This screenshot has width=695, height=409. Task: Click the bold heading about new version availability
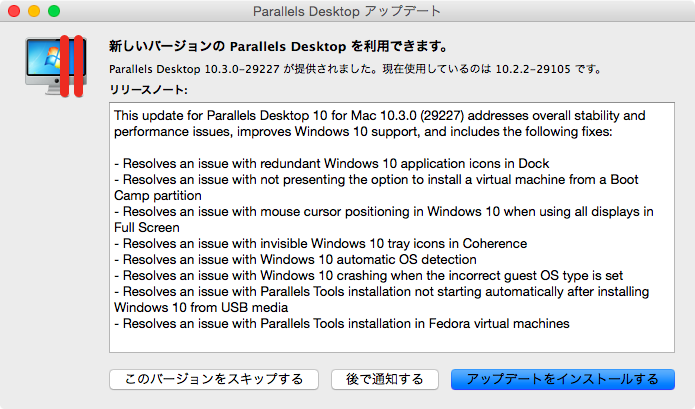[x=278, y=46]
